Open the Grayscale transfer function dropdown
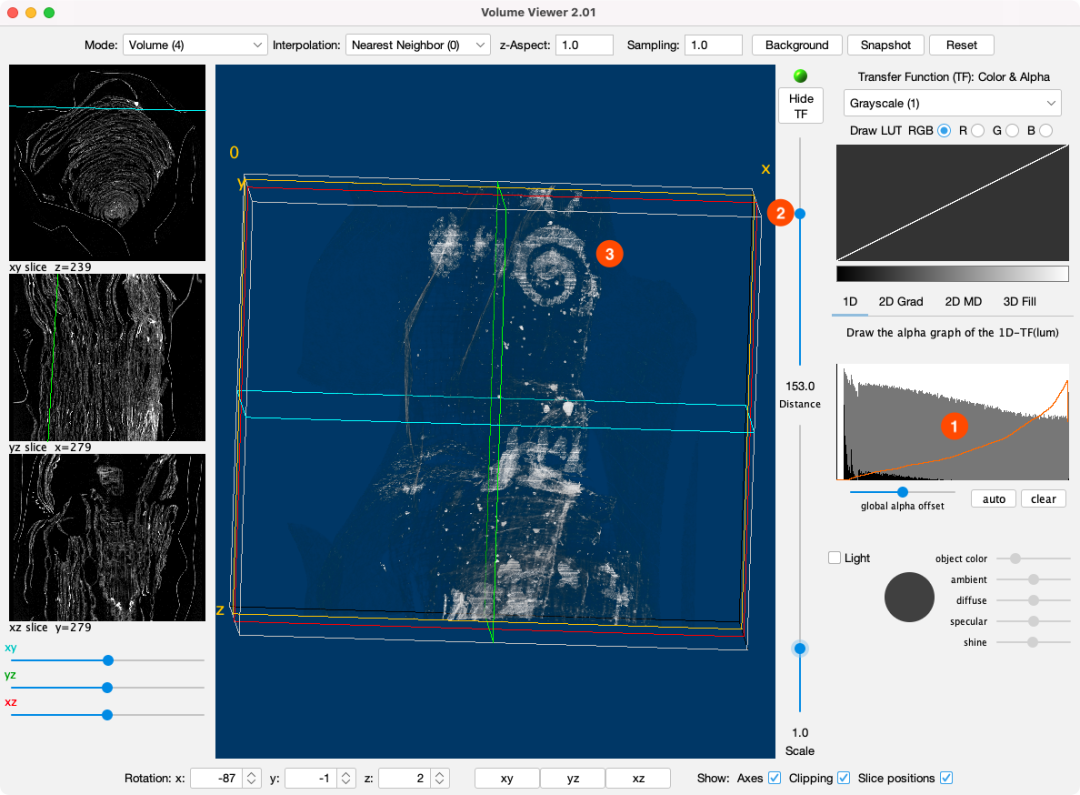The width and height of the screenshot is (1080, 795). point(952,103)
